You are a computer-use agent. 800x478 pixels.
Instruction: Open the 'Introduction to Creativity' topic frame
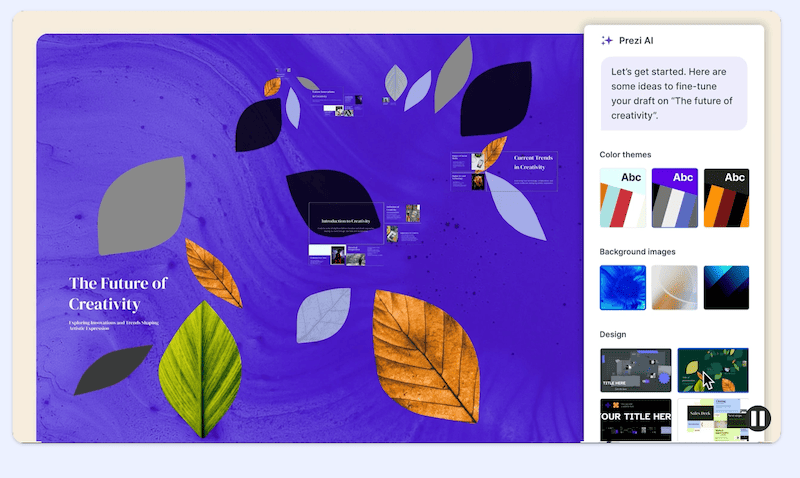(x=345, y=222)
